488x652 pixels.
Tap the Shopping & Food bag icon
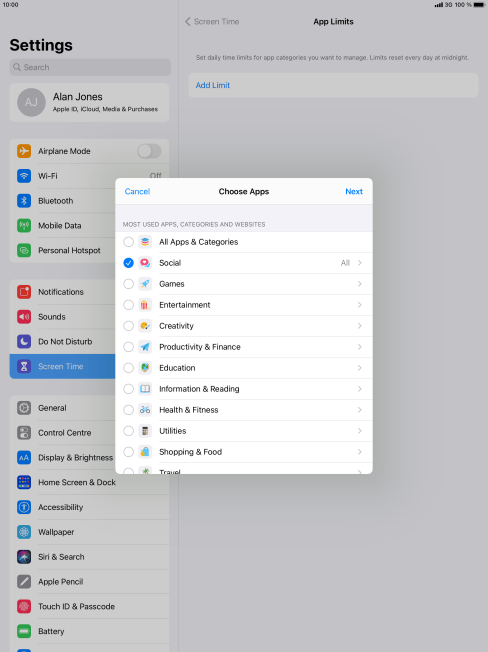click(x=145, y=452)
